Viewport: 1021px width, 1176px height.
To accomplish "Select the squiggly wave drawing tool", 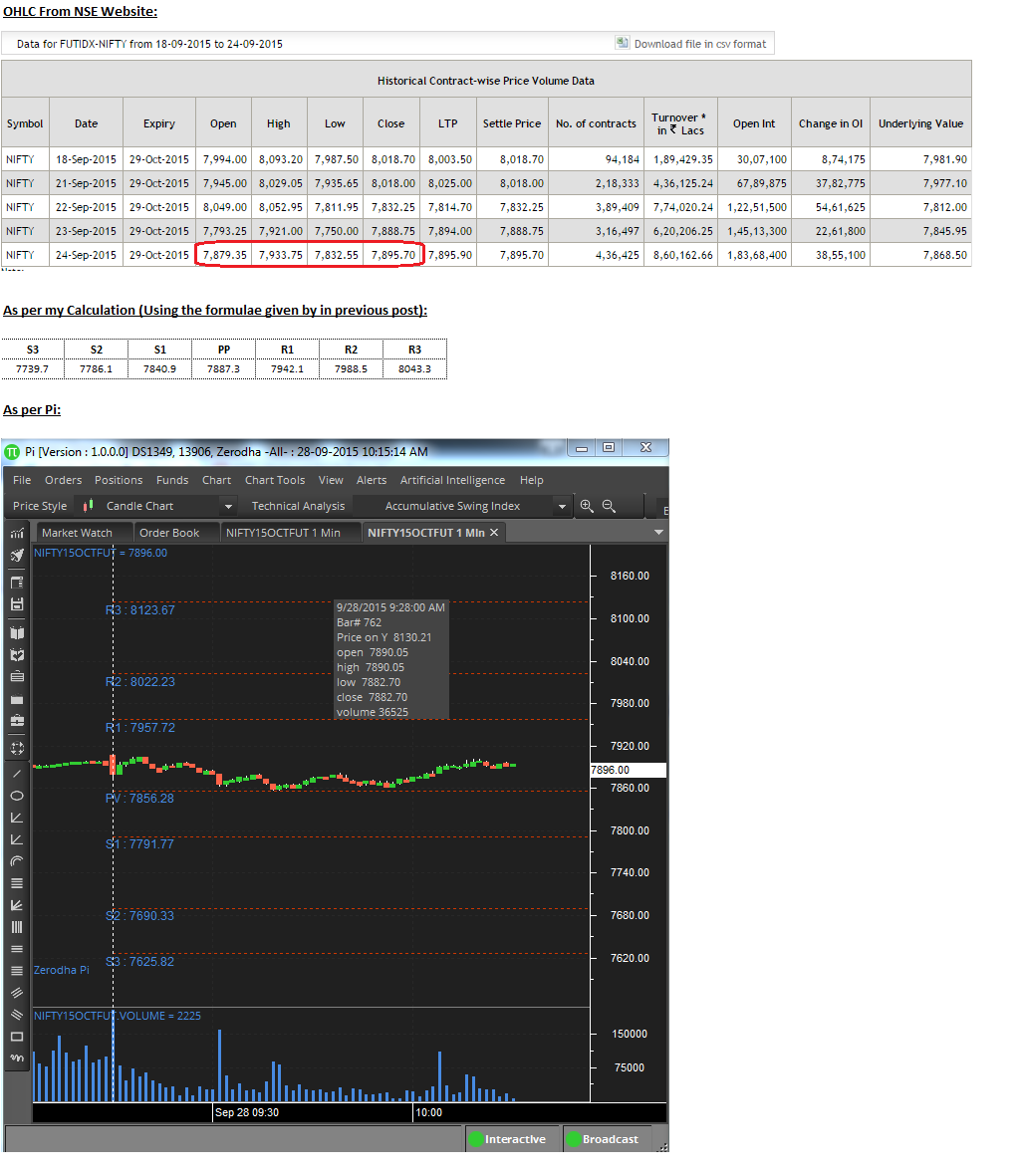I will coord(17,1058).
